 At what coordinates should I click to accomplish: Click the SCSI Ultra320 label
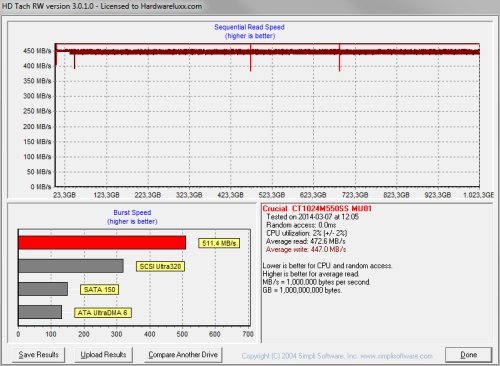[x=160, y=266]
